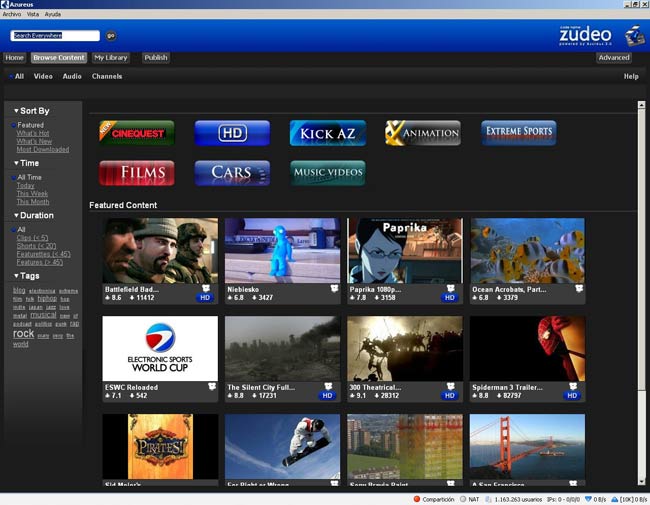
Task: Click the red Compartición status icon
Action: pos(417,499)
